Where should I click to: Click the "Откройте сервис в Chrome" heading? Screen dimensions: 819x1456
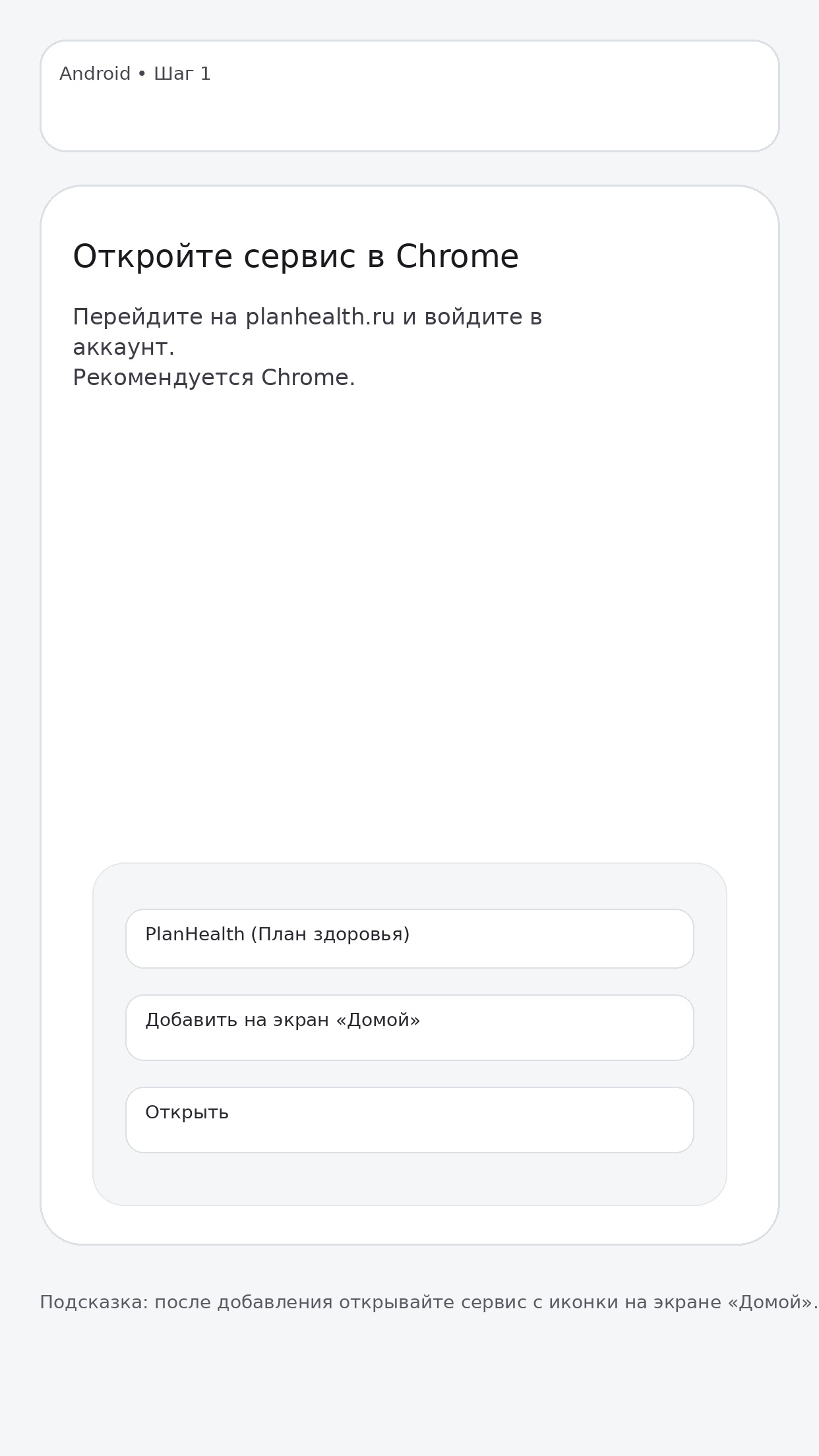pos(295,257)
